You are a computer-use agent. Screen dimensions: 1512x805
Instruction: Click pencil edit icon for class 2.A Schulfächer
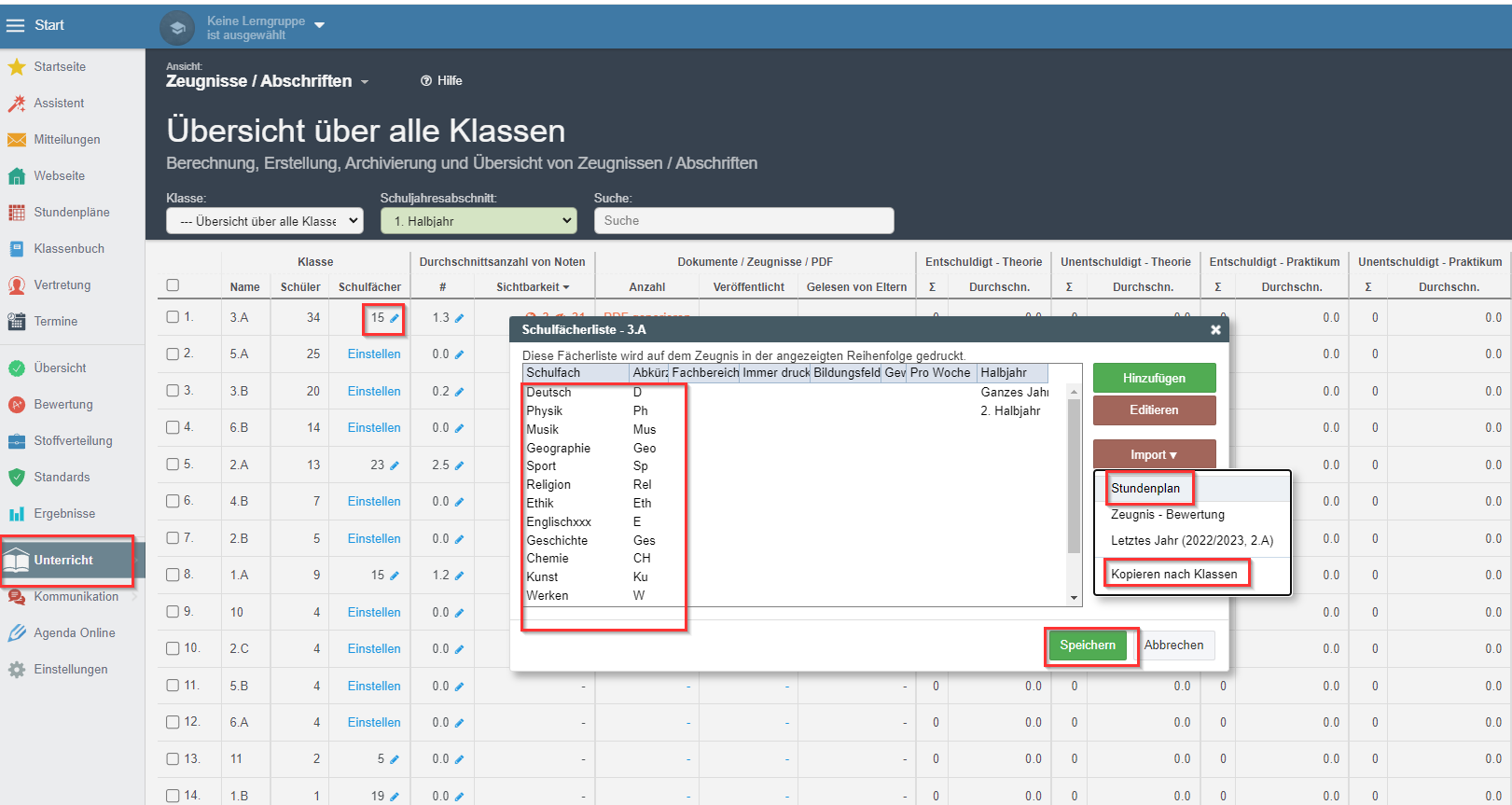pyautogui.click(x=395, y=465)
